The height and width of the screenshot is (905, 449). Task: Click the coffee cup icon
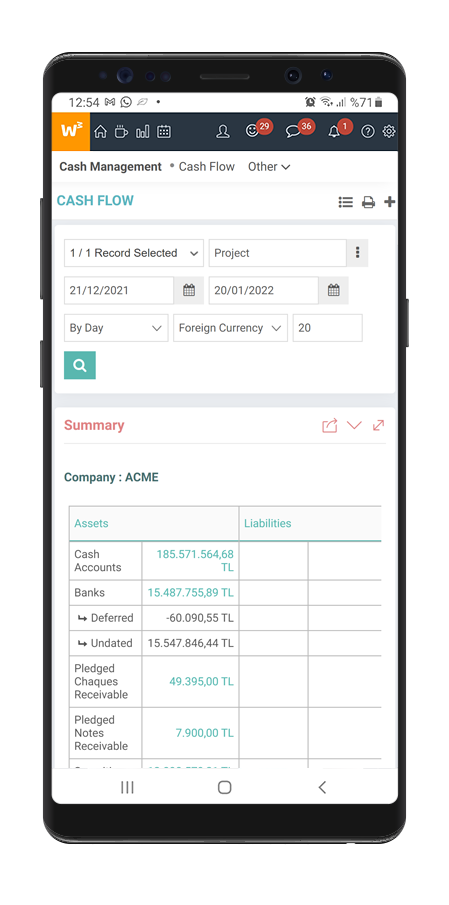coord(121,132)
